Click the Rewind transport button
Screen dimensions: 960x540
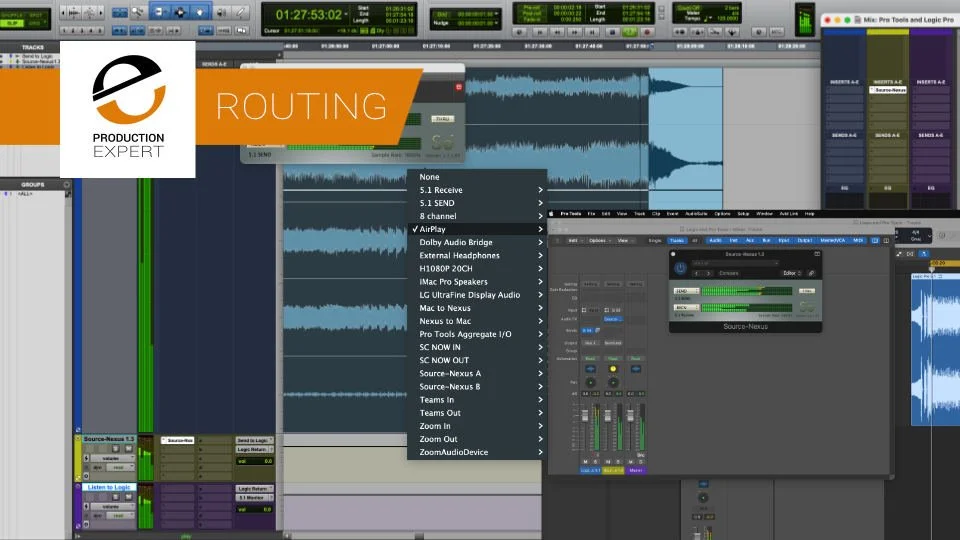click(x=558, y=31)
